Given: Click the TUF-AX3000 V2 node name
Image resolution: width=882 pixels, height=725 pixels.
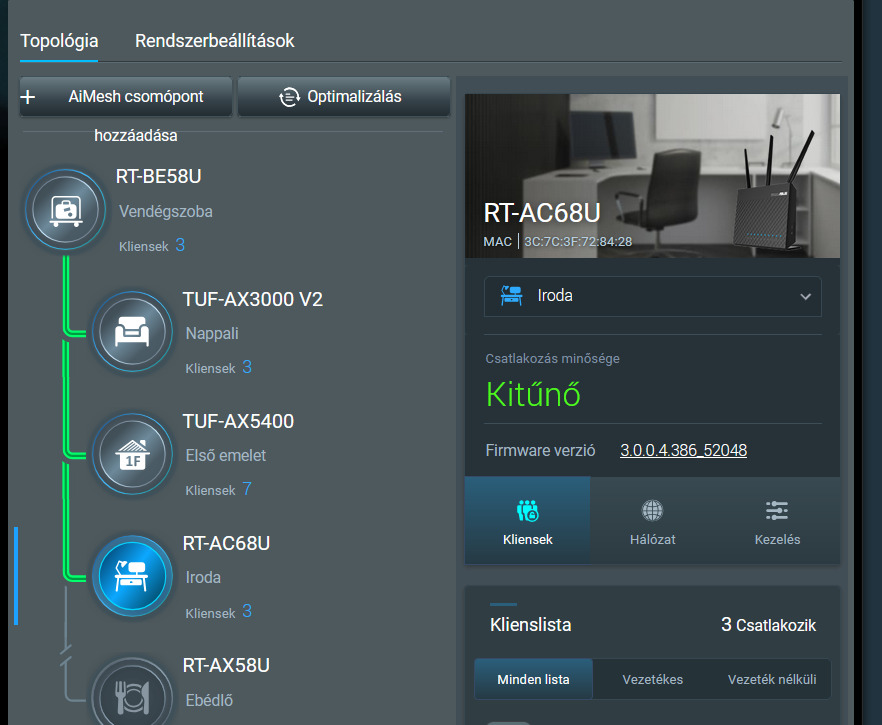Looking at the screenshot, I should click(253, 299).
